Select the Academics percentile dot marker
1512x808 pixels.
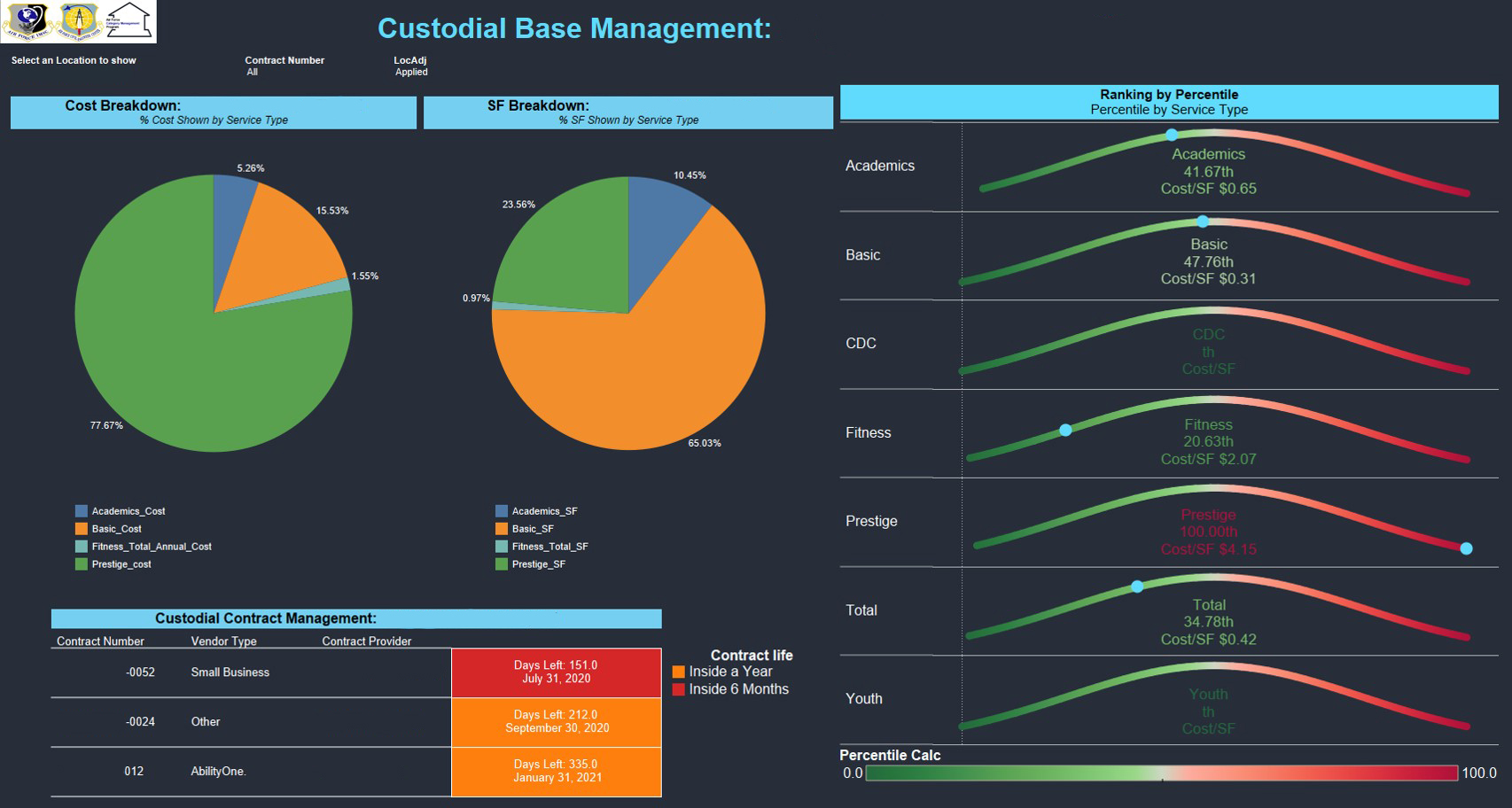[1172, 135]
